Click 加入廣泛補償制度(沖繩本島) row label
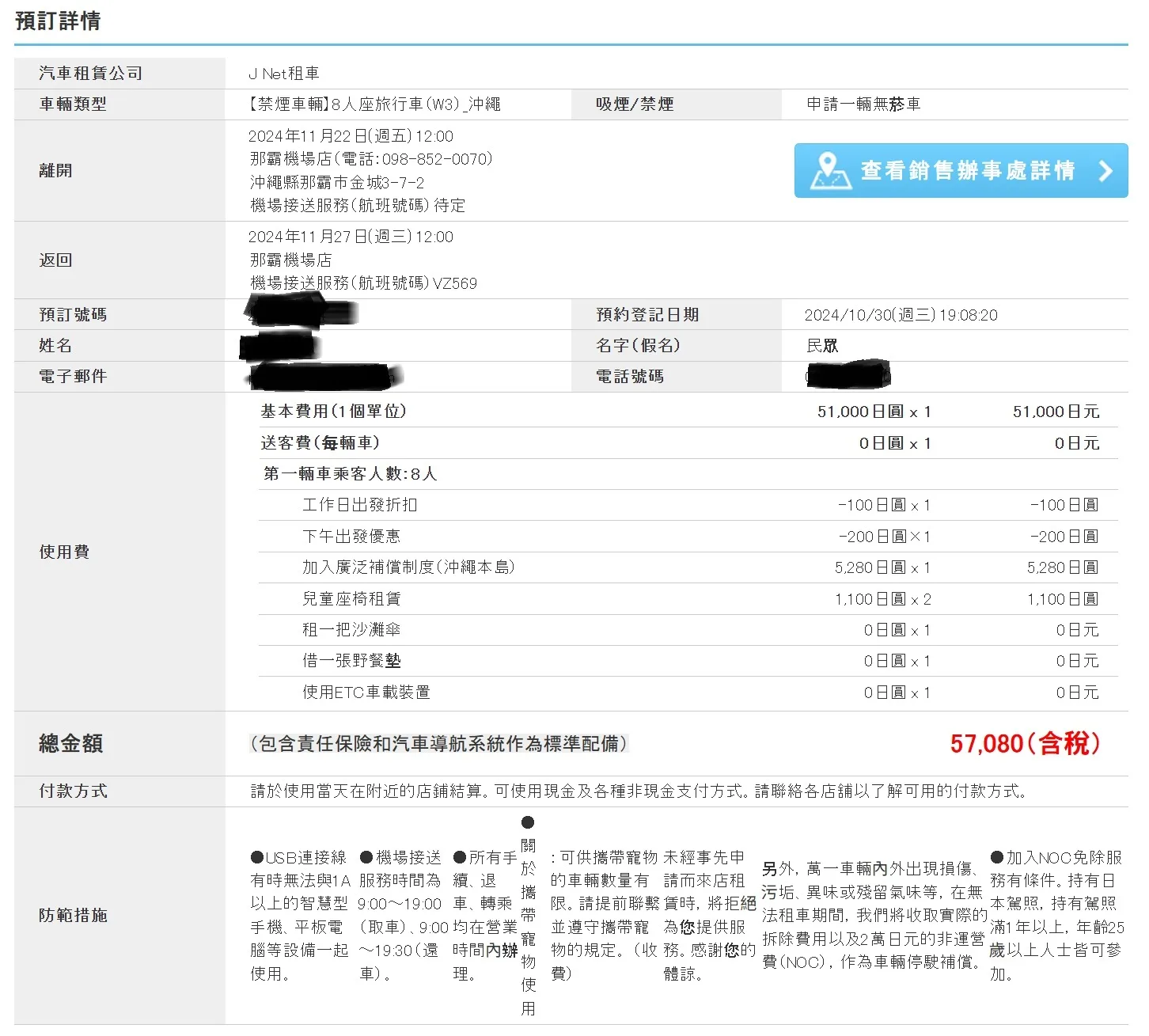The height and width of the screenshot is (1036, 1149). click(x=408, y=567)
